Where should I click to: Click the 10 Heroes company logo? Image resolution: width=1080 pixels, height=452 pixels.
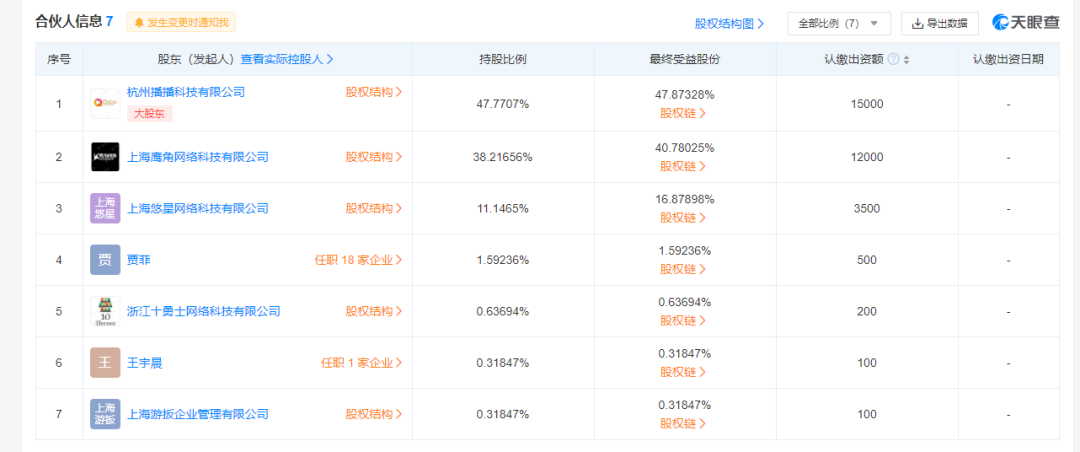click(105, 312)
